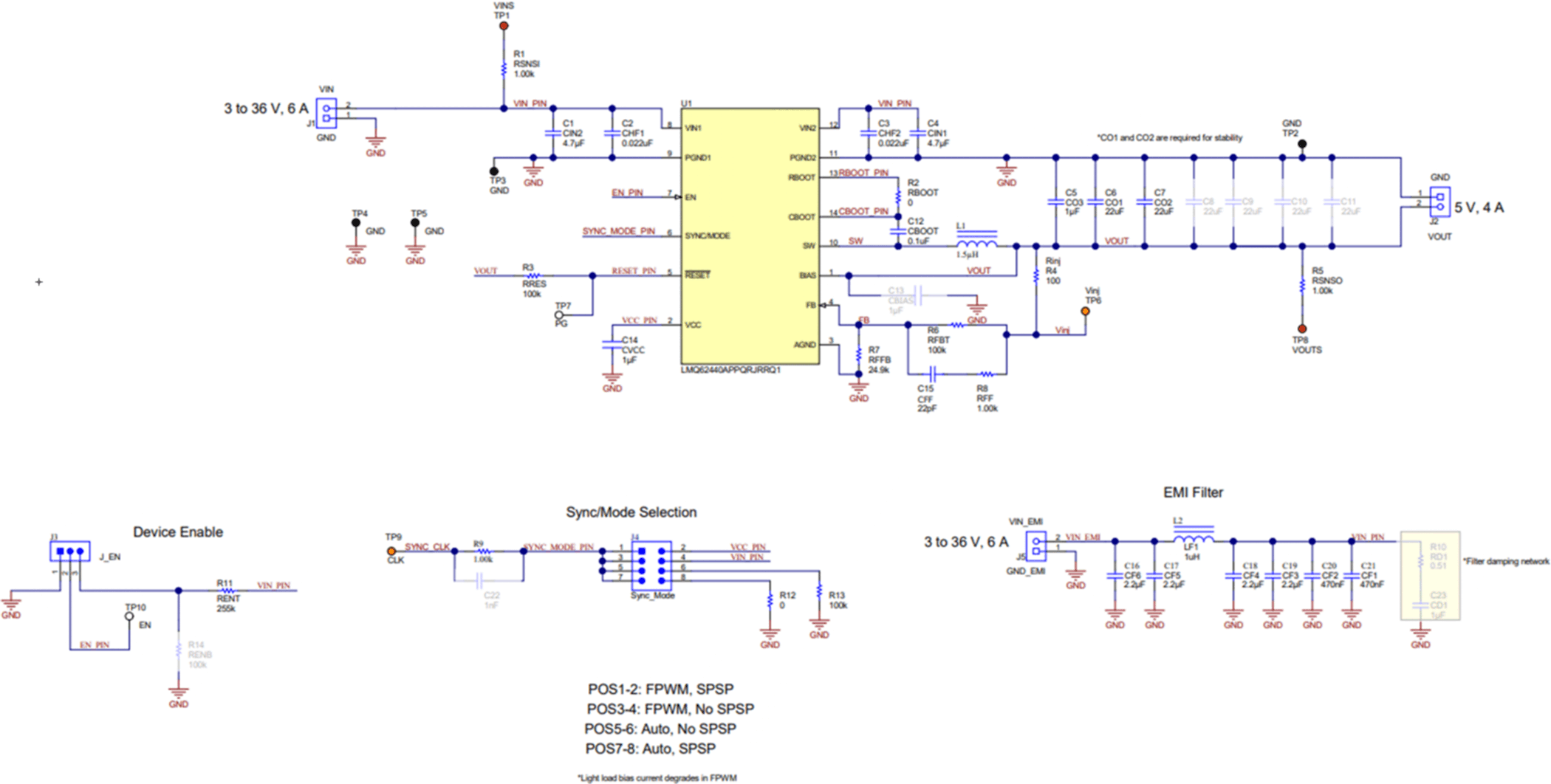Click 'POS5-6: Auto, No SPSP' note
The height and width of the screenshot is (784, 1551).
[660, 729]
